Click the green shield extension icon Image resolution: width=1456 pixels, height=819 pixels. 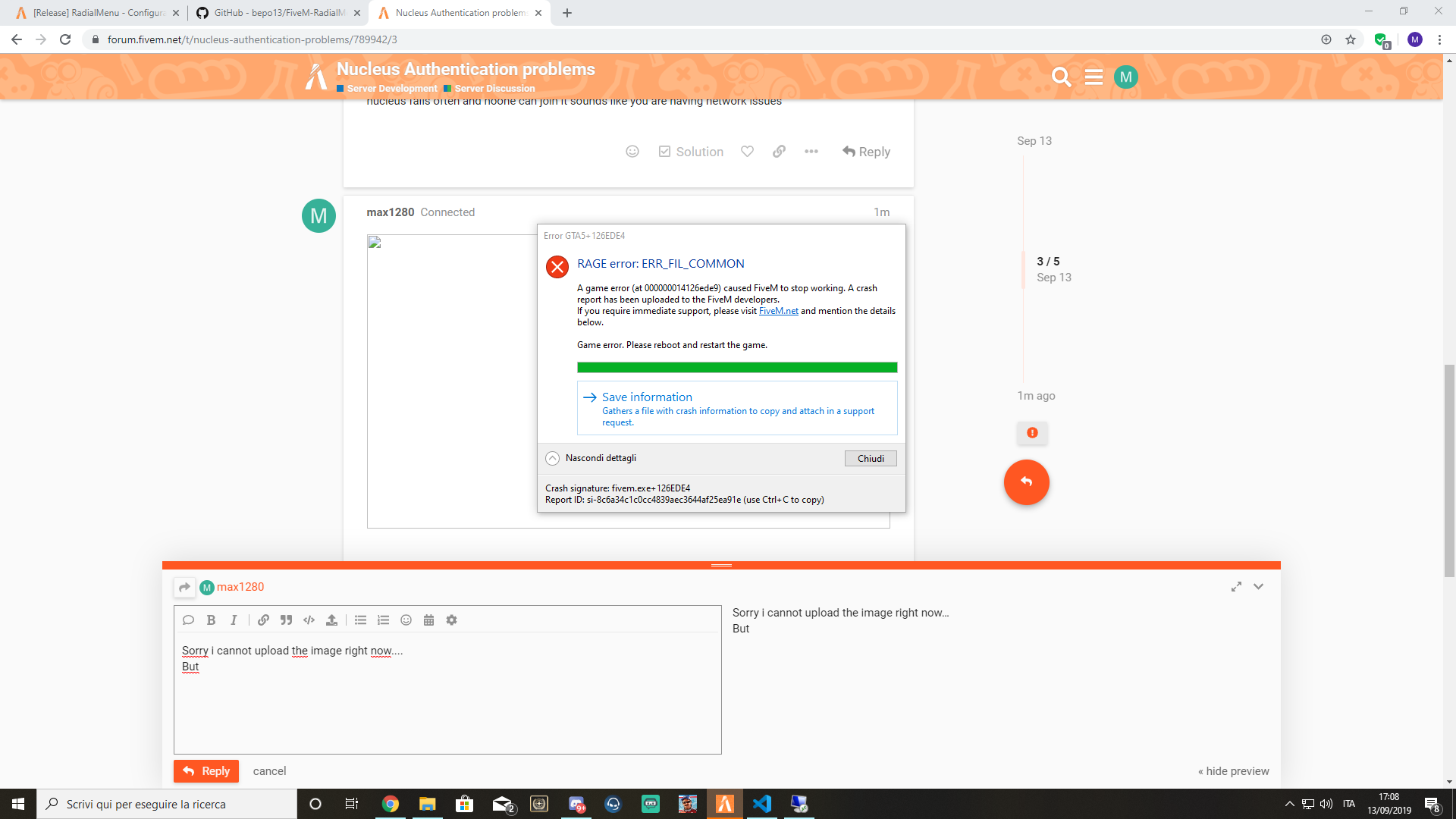pyautogui.click(x=1382, y=40)
